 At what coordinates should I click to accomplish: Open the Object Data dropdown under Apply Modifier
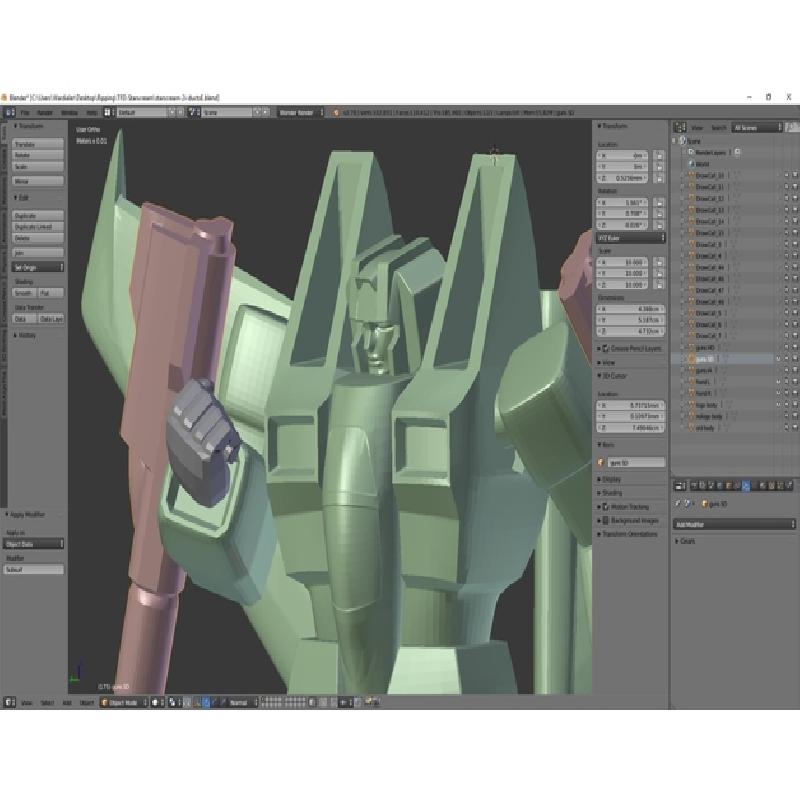34,544
